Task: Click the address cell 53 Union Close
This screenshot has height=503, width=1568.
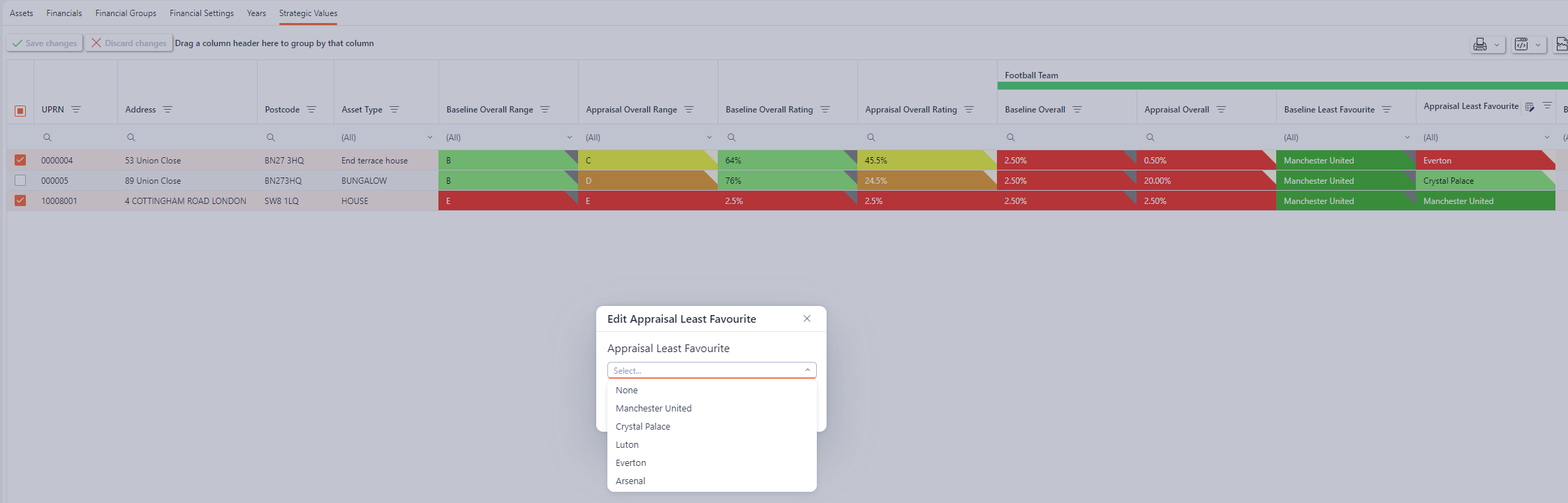Action: (187, 160)
